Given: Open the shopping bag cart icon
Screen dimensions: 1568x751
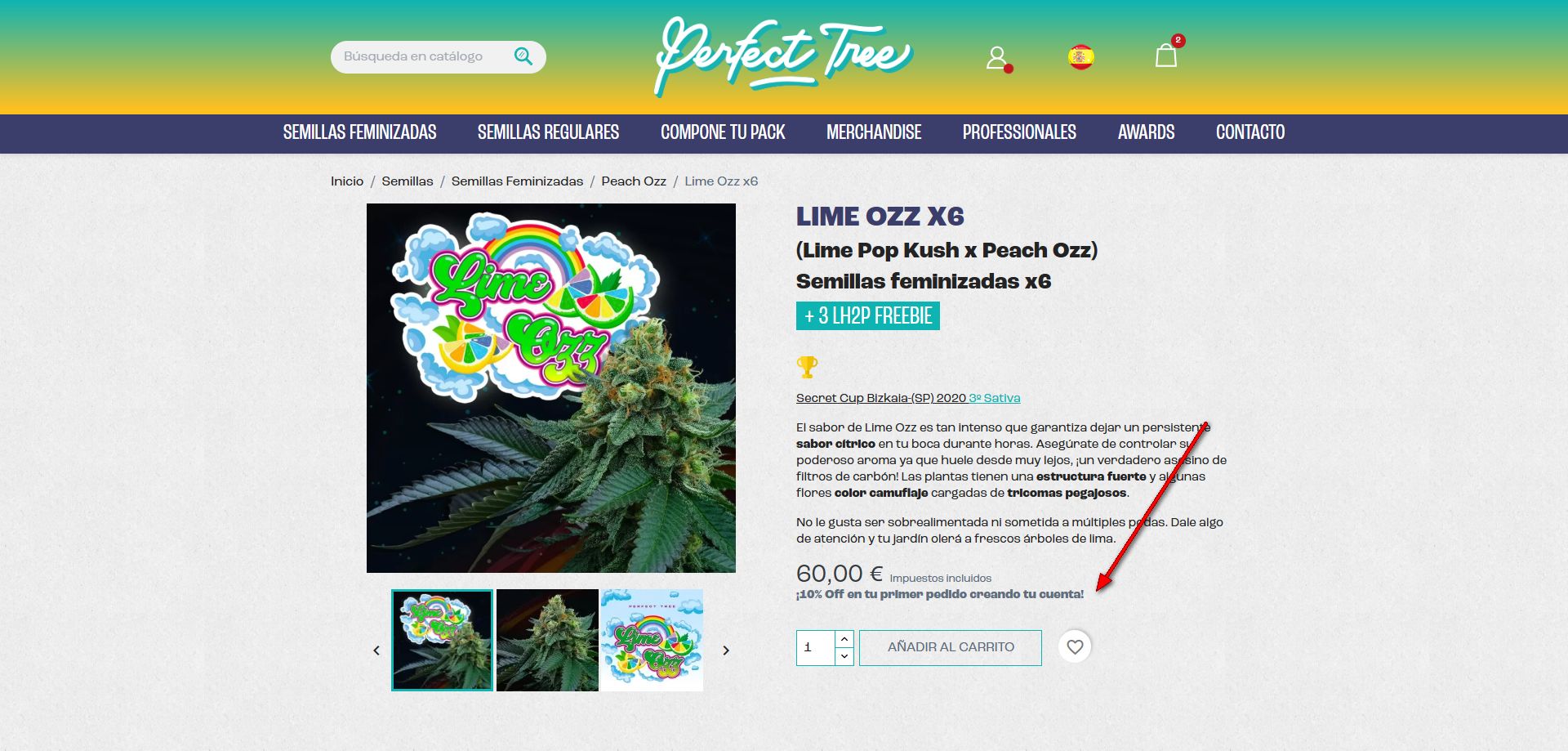Looking at the screenshot, I should coord(1166,54).
